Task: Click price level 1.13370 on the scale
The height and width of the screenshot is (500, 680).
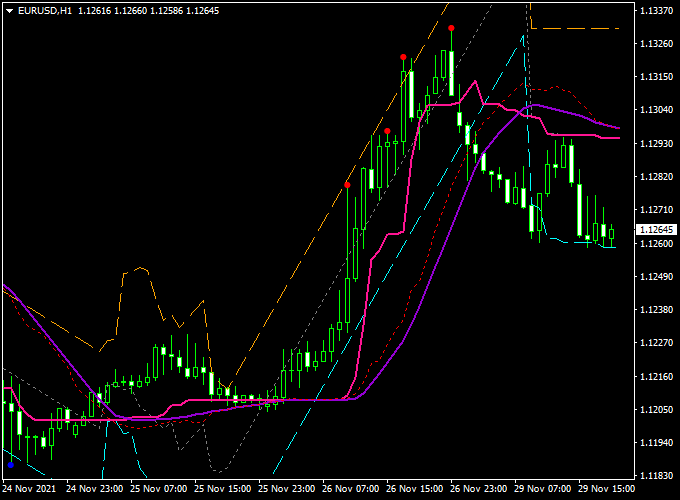Action: coord(657,10)
